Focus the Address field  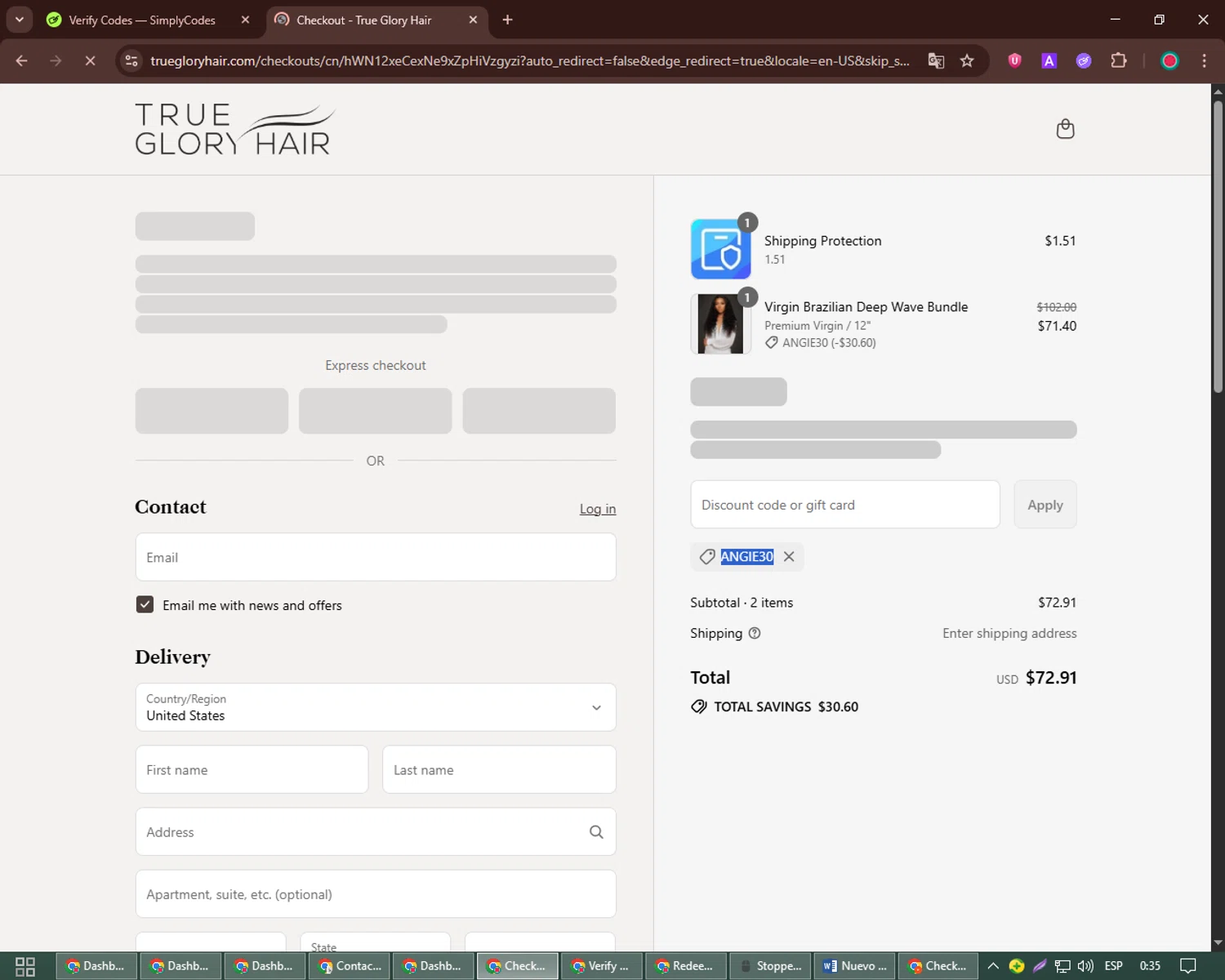[376, 831]
